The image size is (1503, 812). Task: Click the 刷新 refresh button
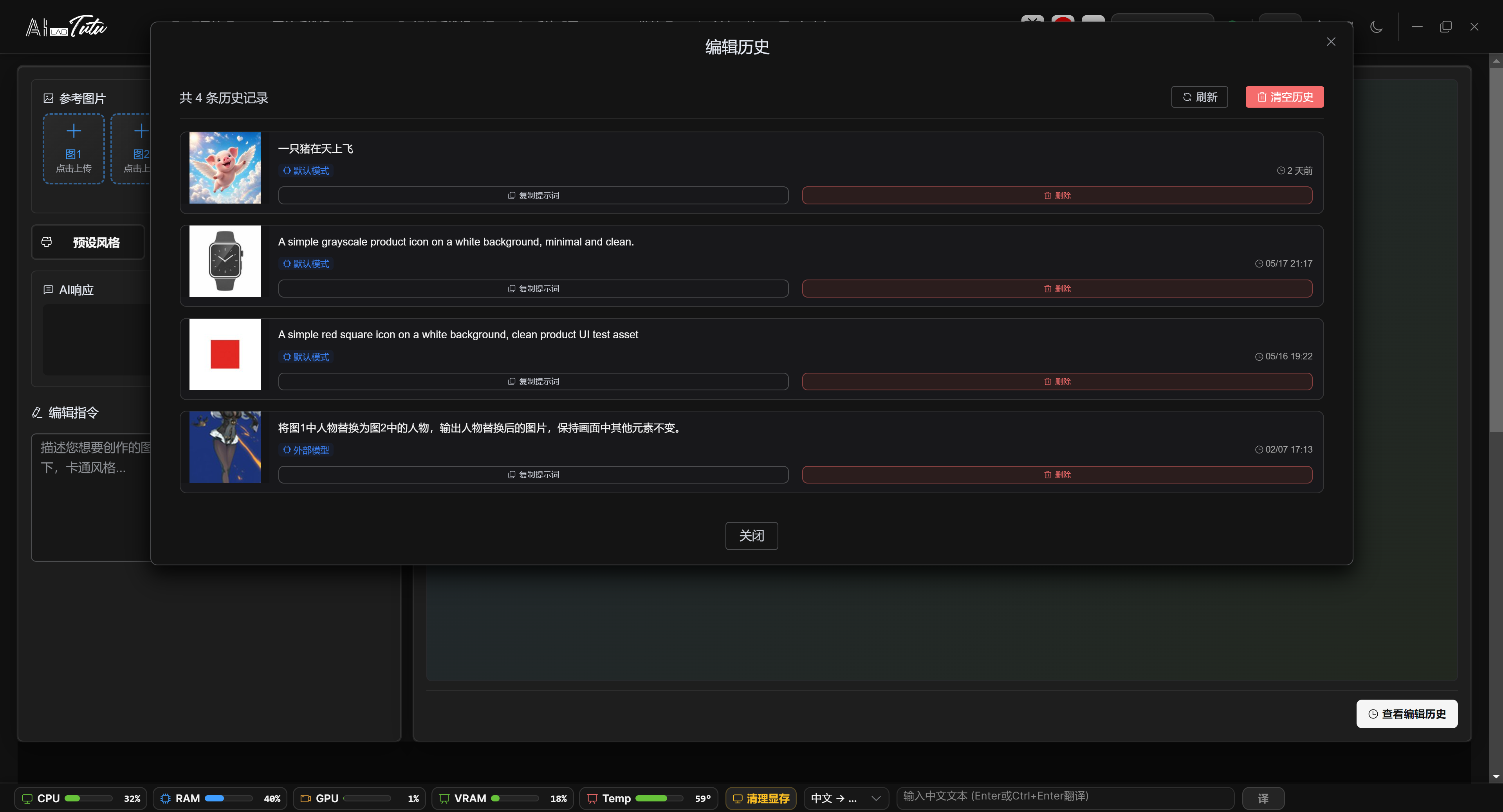1199,97
